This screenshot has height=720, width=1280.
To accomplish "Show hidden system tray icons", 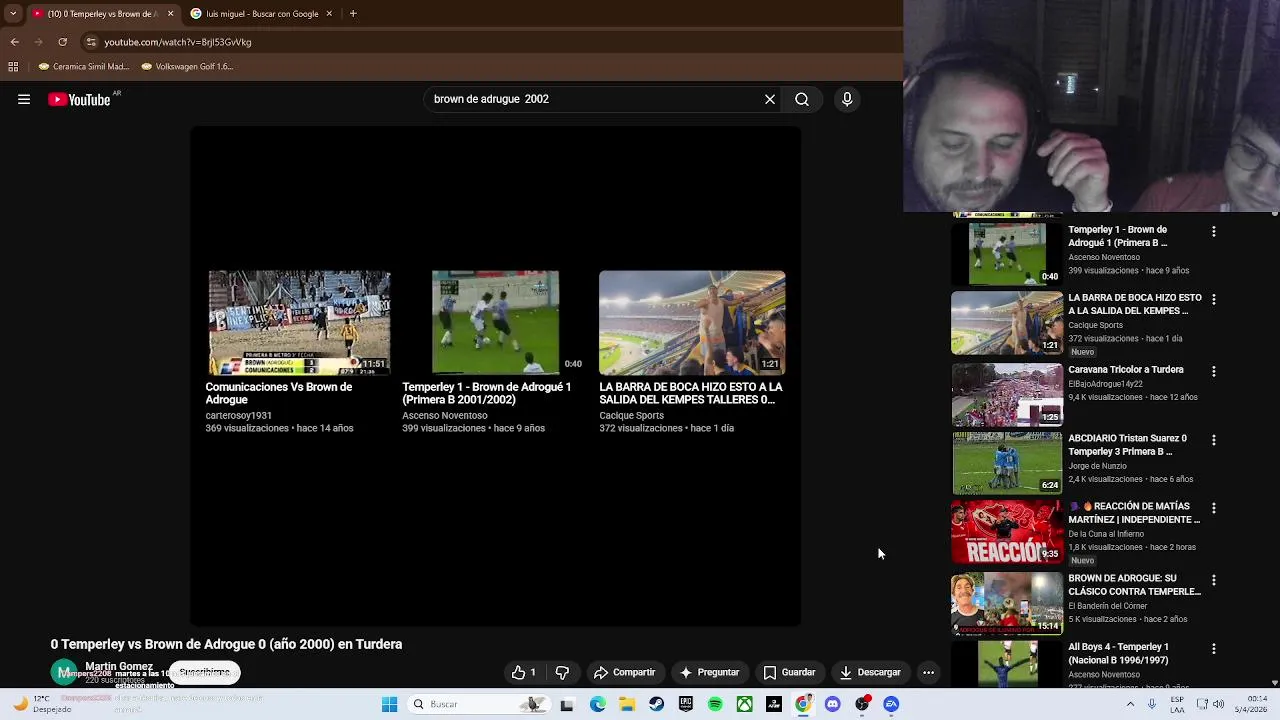I will pos(1130,704).
